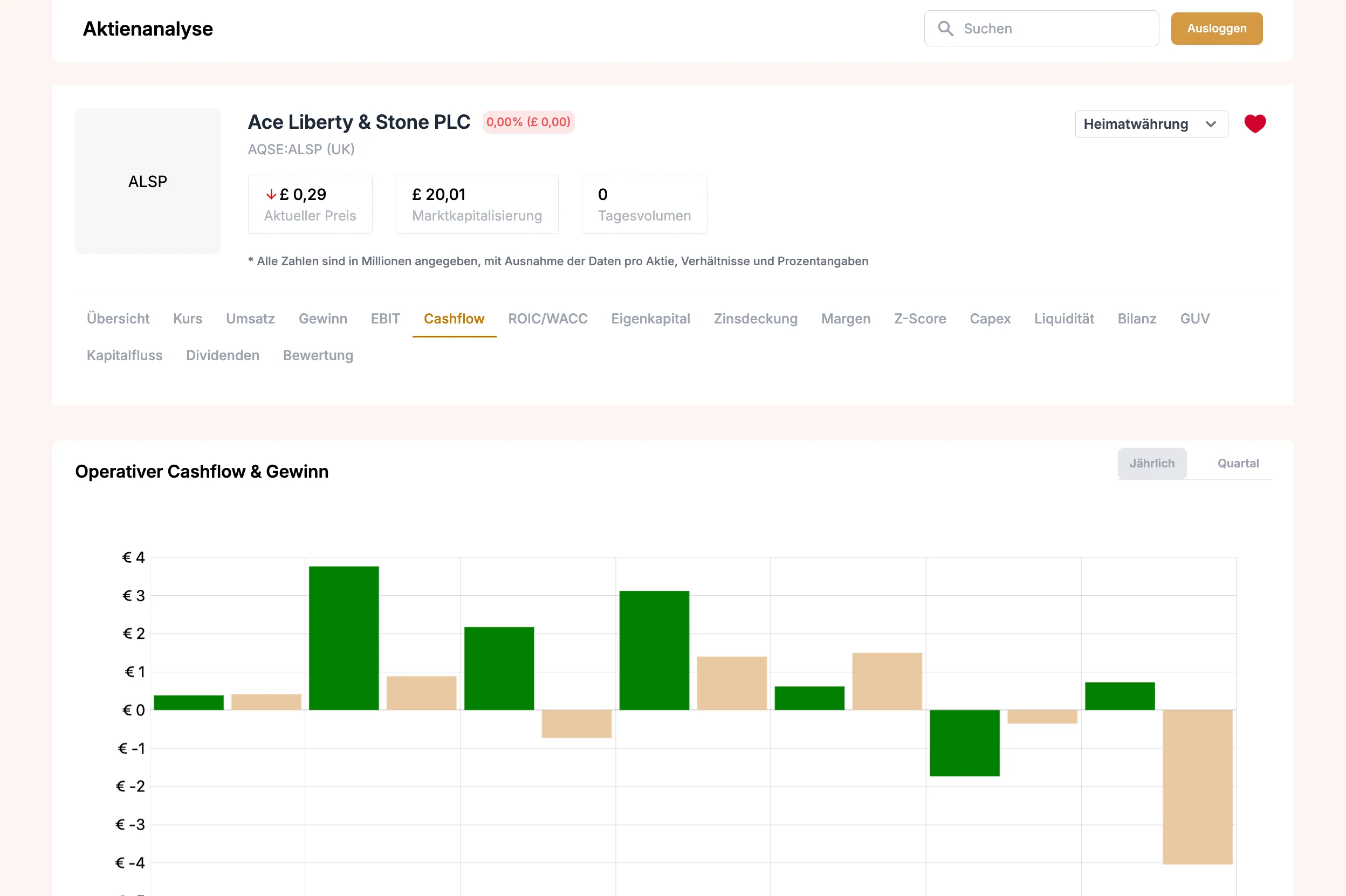The width and height of the screenshot is (1346, 896).
Task: Click the Heimatwährung dropdown chevron arrow
Action: 1210,124
